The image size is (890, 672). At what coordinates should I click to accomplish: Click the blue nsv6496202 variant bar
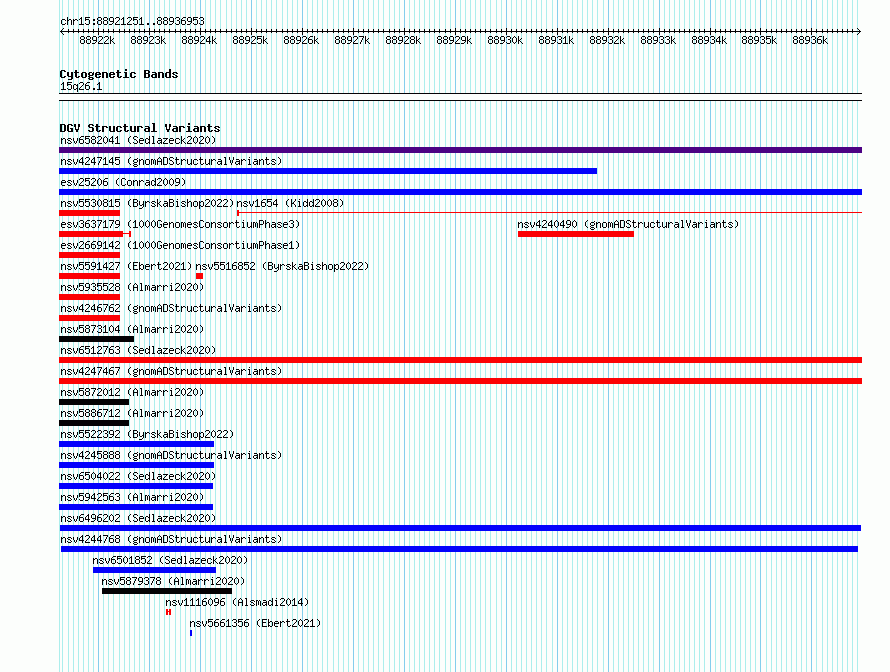point(460,528)
